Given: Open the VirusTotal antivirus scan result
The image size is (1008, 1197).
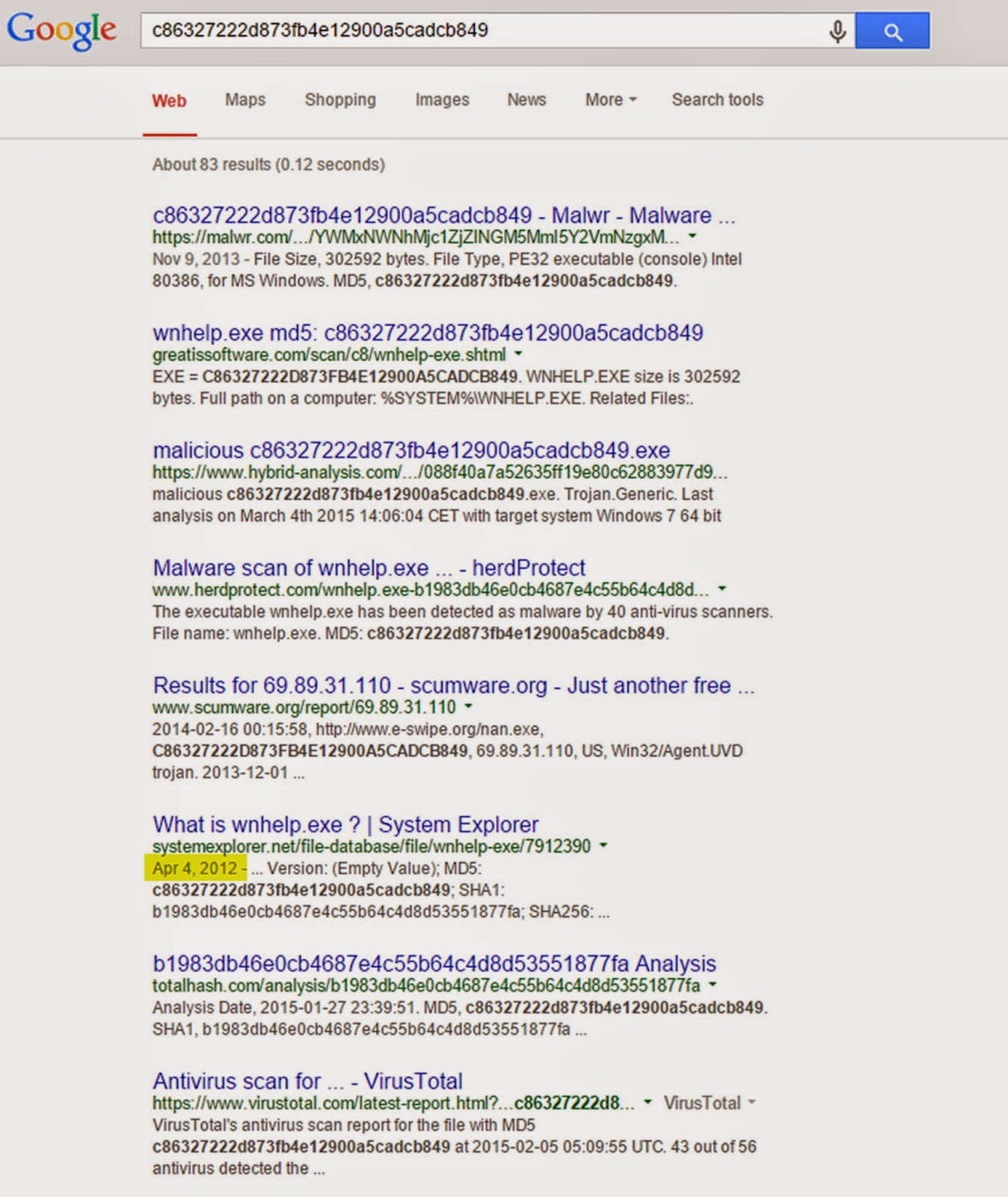Looking at the screenshot, I should 307,1081.
